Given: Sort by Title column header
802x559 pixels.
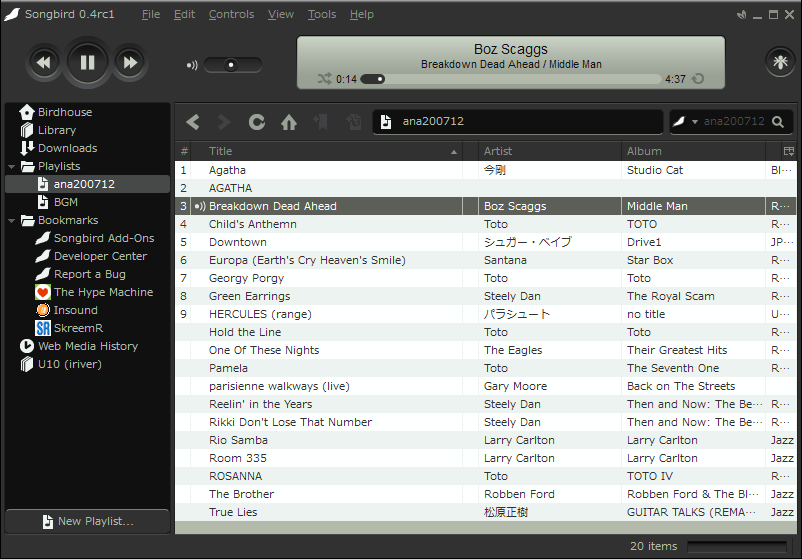Looking at the screenshot, I should (326, 151).
